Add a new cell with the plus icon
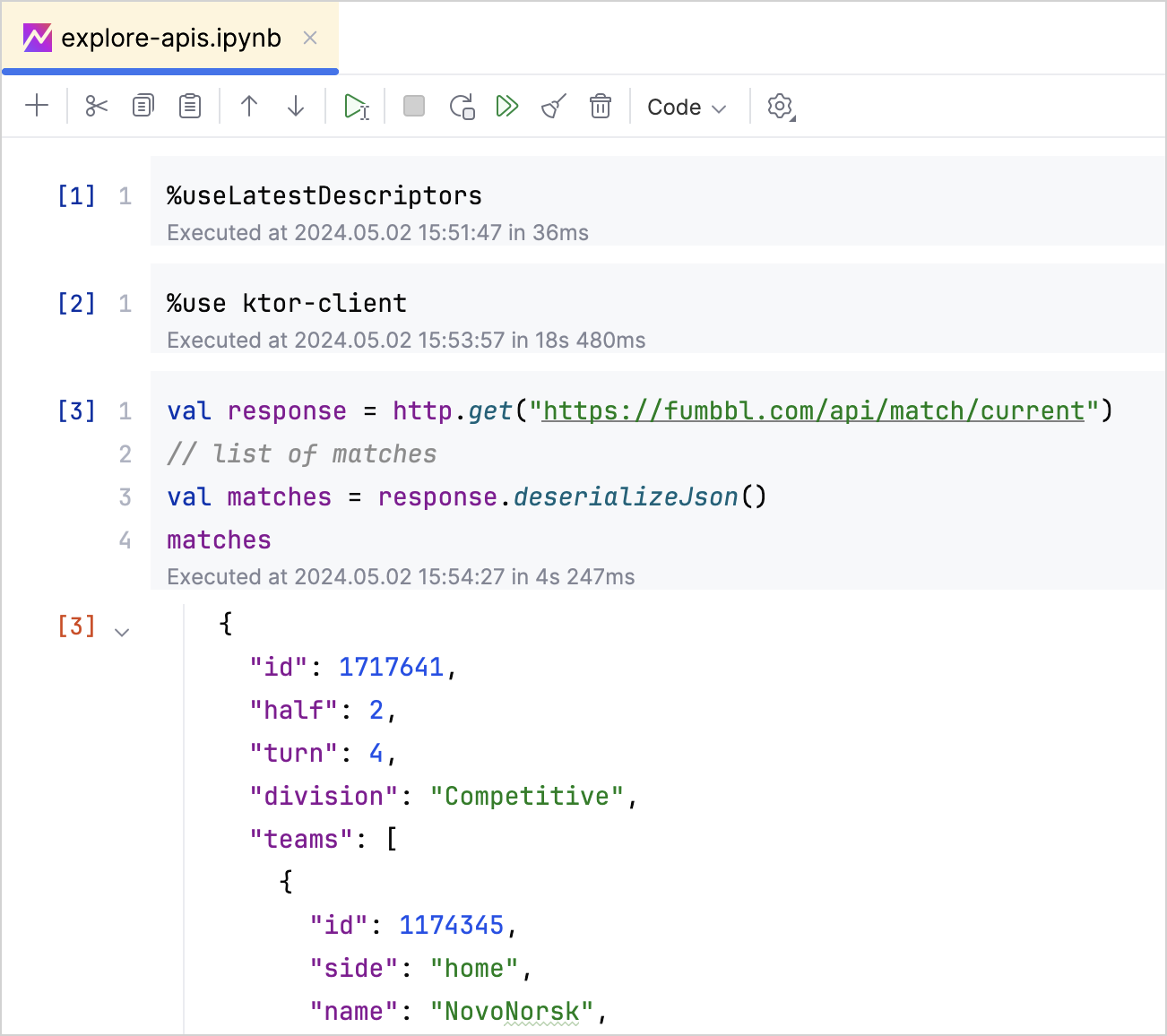 click(36, 106)
